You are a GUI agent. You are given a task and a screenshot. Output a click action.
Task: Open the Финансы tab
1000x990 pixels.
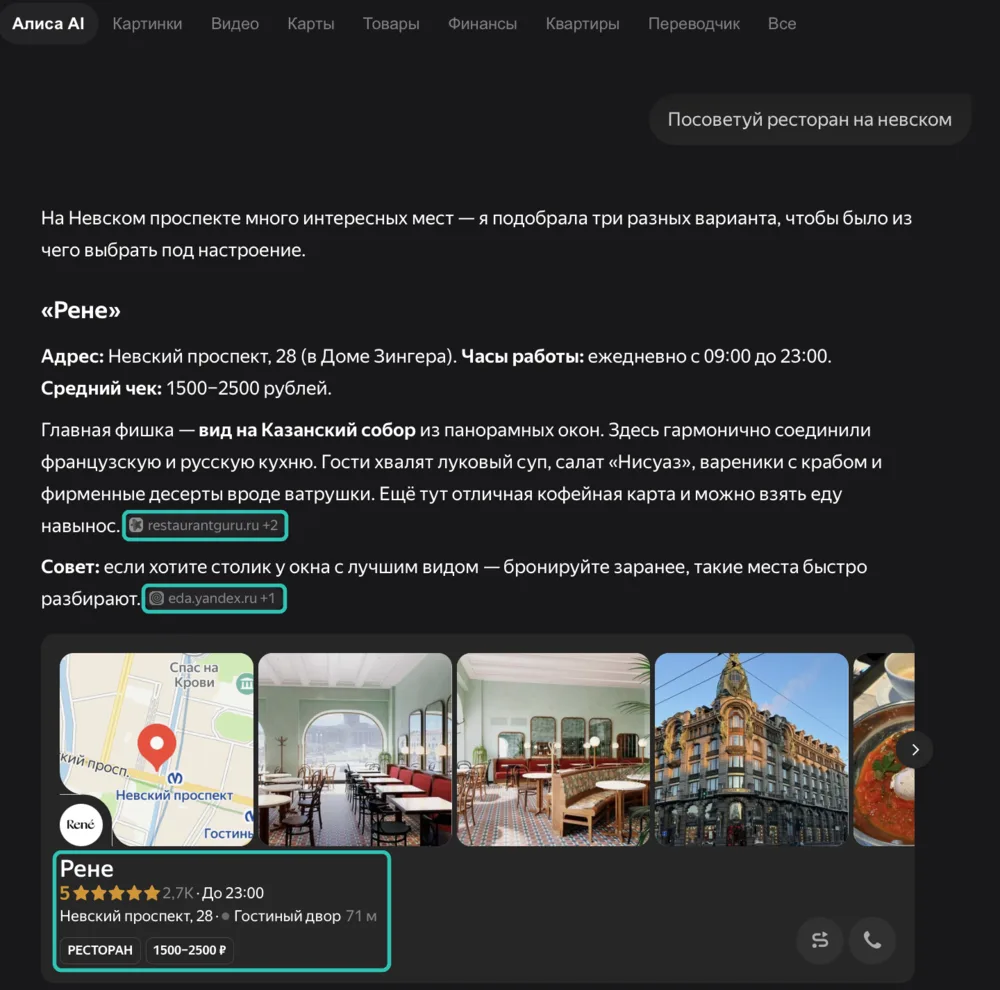pos(482,24)
